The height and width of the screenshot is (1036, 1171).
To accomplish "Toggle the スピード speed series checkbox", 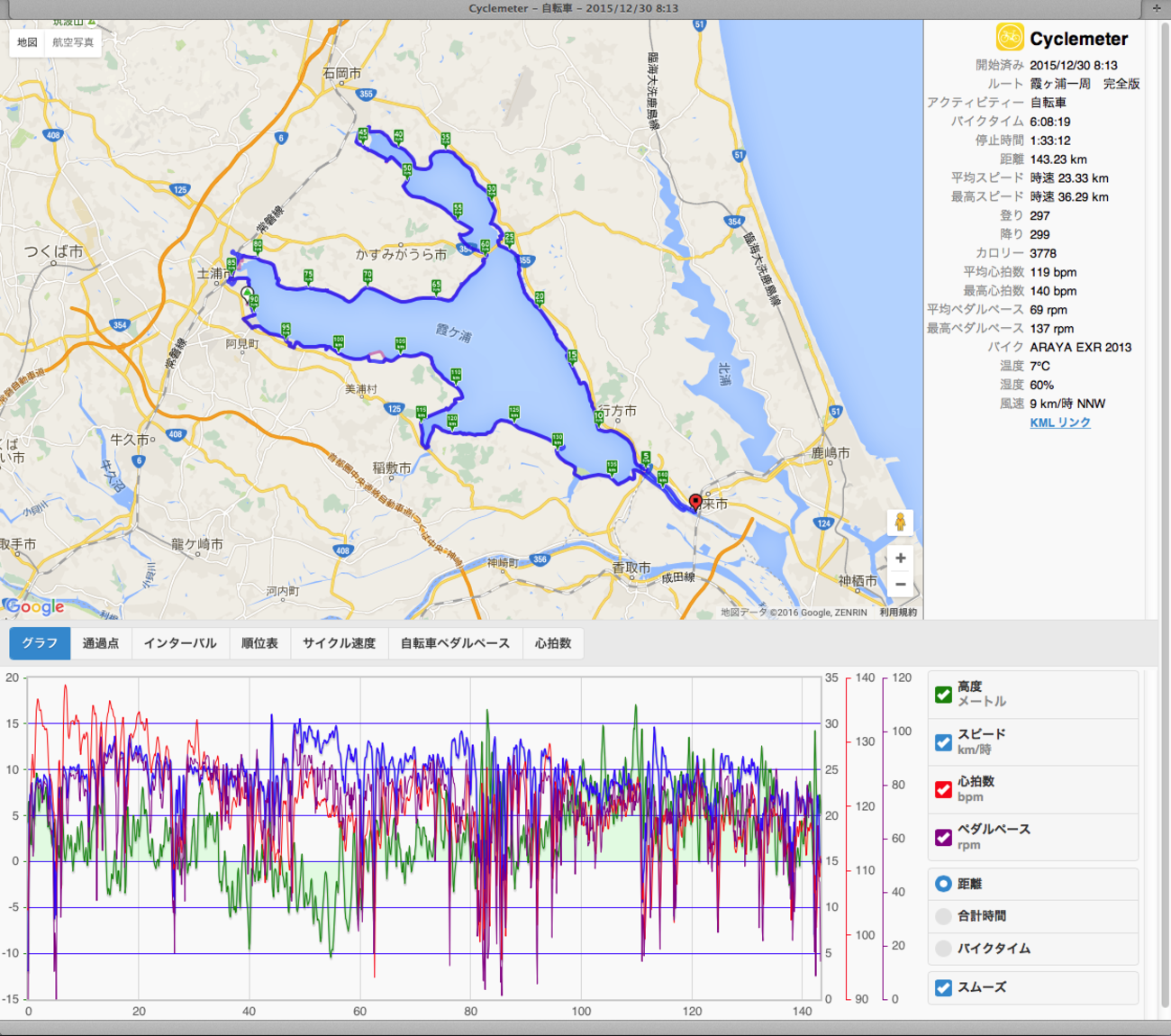I will [943, 742].
